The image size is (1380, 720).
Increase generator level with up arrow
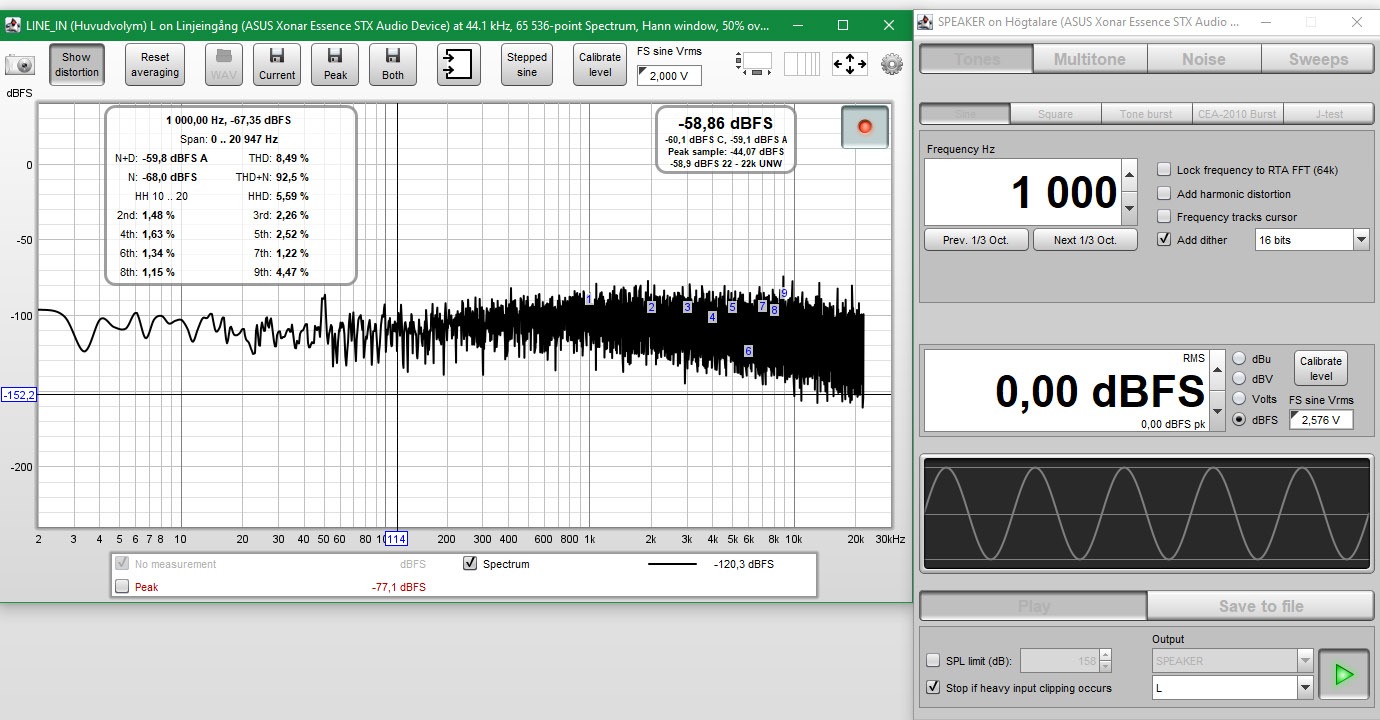pyautogui.click(x=1217, y=370)
